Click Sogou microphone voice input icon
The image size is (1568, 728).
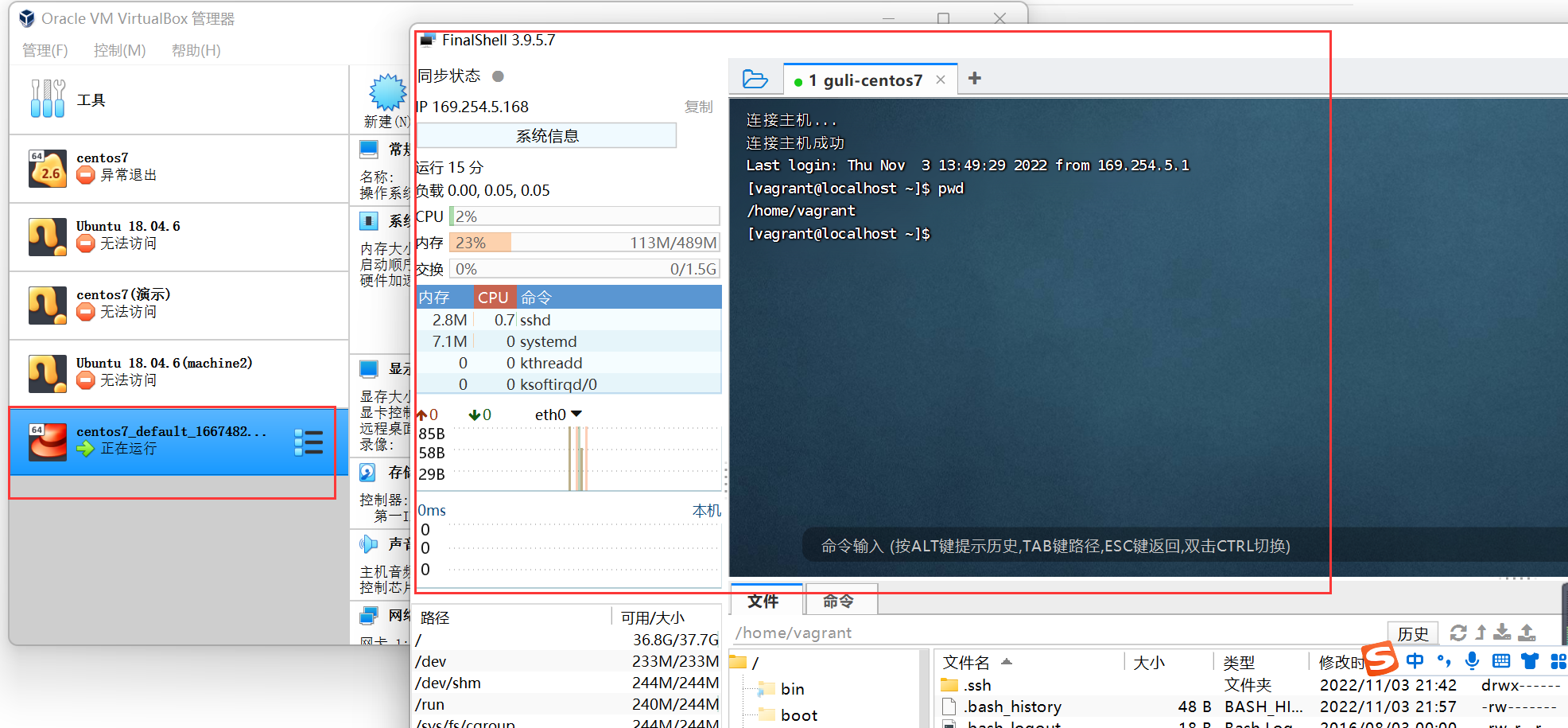pos(1473,660)
